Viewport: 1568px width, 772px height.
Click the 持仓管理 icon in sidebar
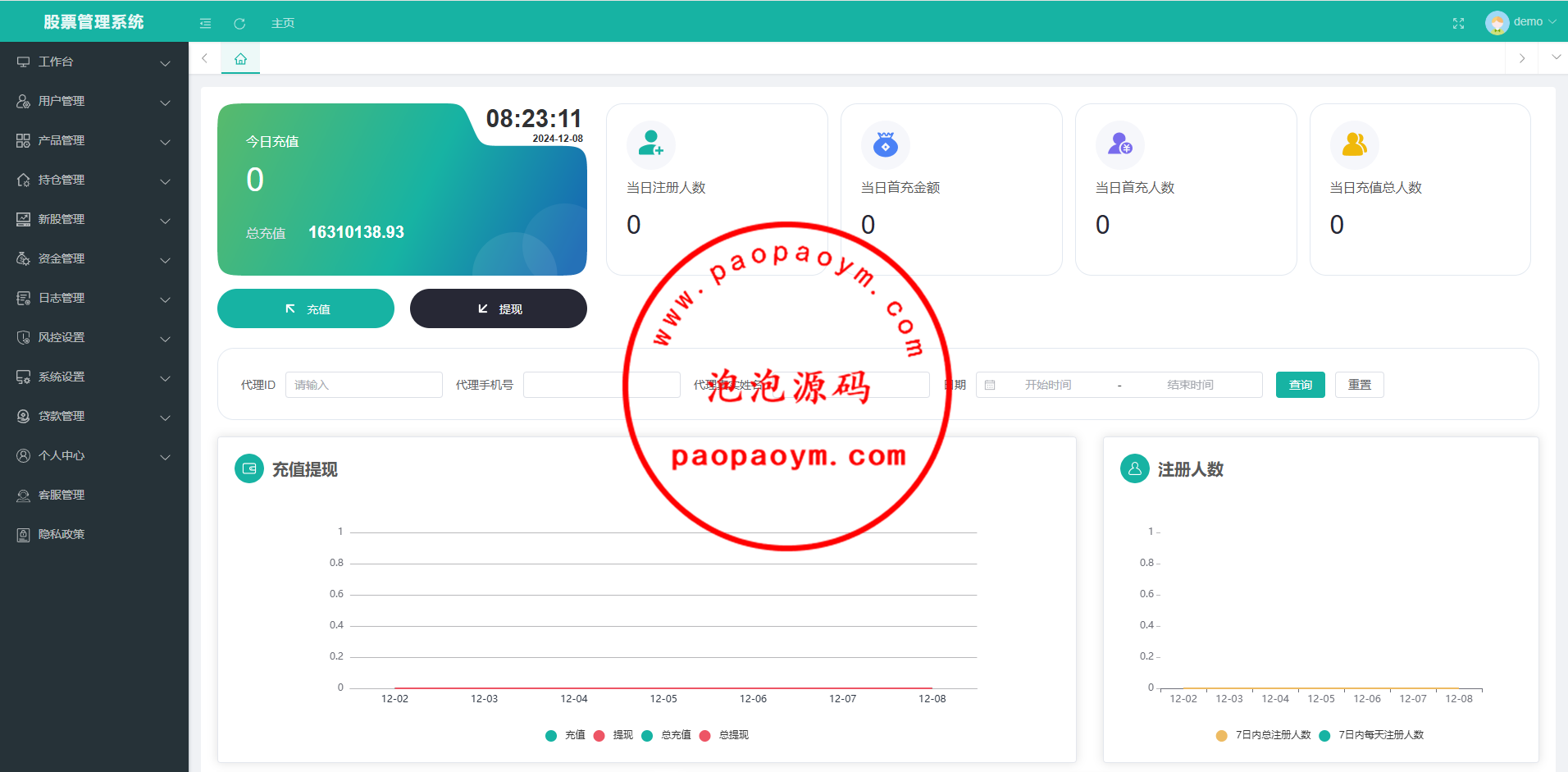coord(23,180)
